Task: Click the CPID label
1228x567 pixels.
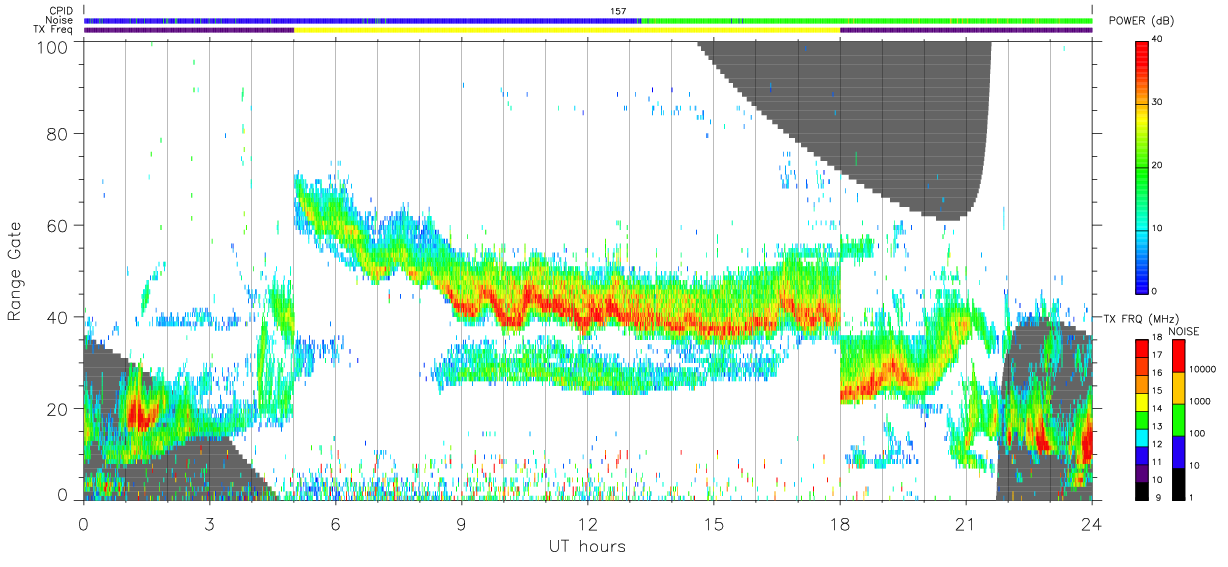Action: [x=61, y=11]
